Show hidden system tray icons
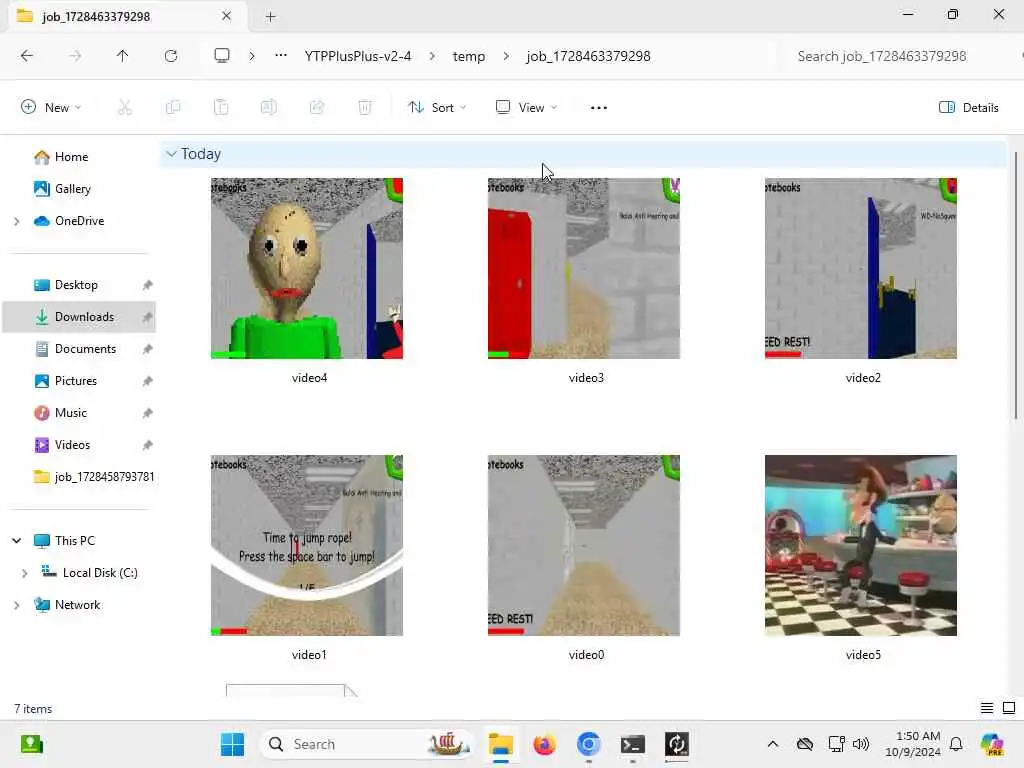The height and width of the screenshot is (768, 1024). tap(773, 744)
